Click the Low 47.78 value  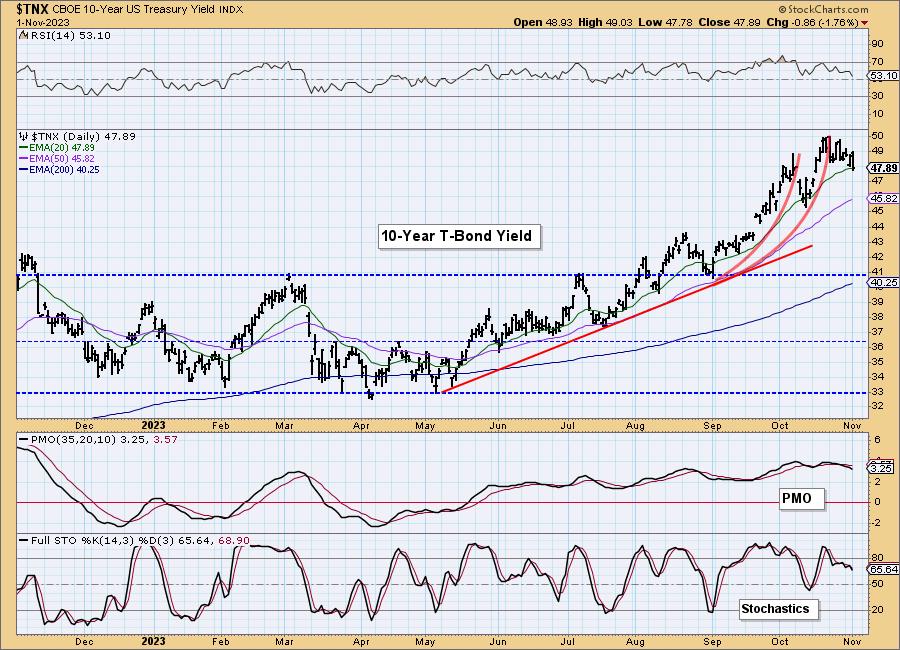tap(665, 22)
